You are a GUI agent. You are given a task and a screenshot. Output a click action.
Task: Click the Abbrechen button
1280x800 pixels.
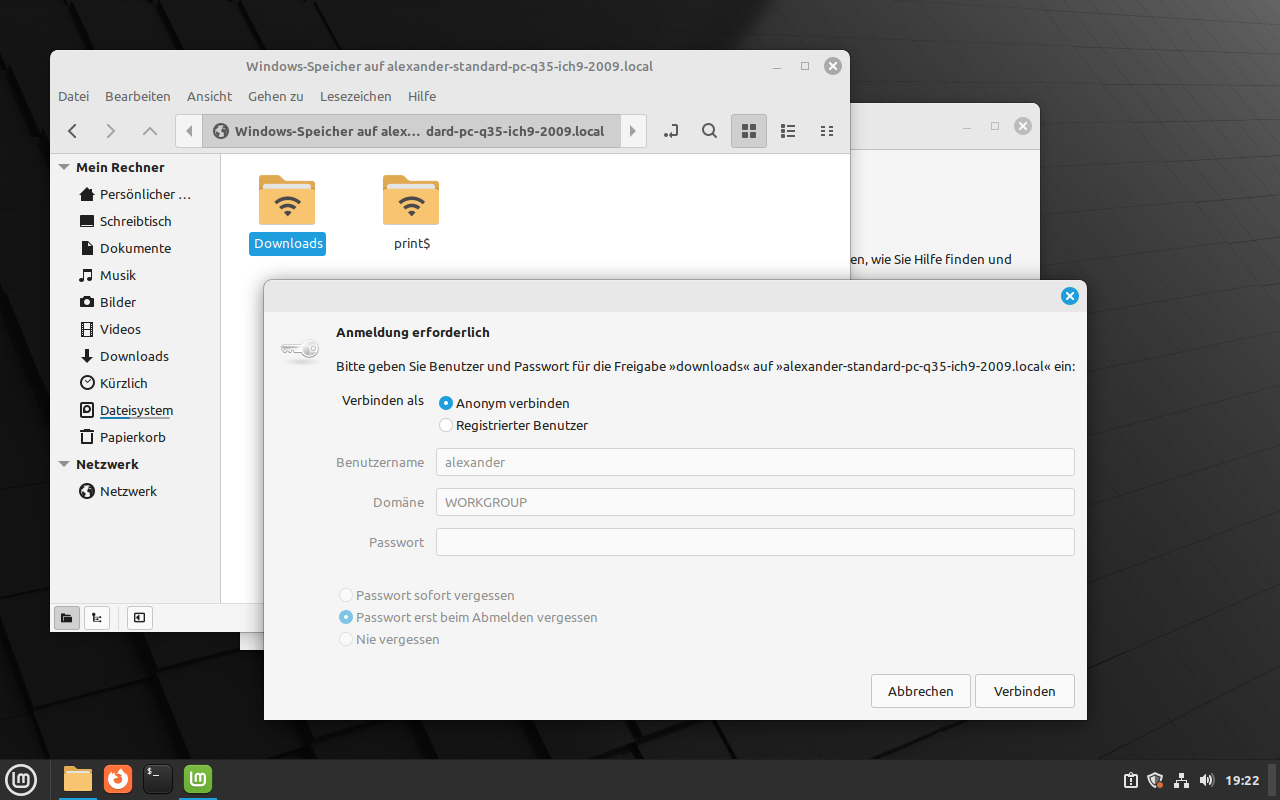click(x=921, y=691)
